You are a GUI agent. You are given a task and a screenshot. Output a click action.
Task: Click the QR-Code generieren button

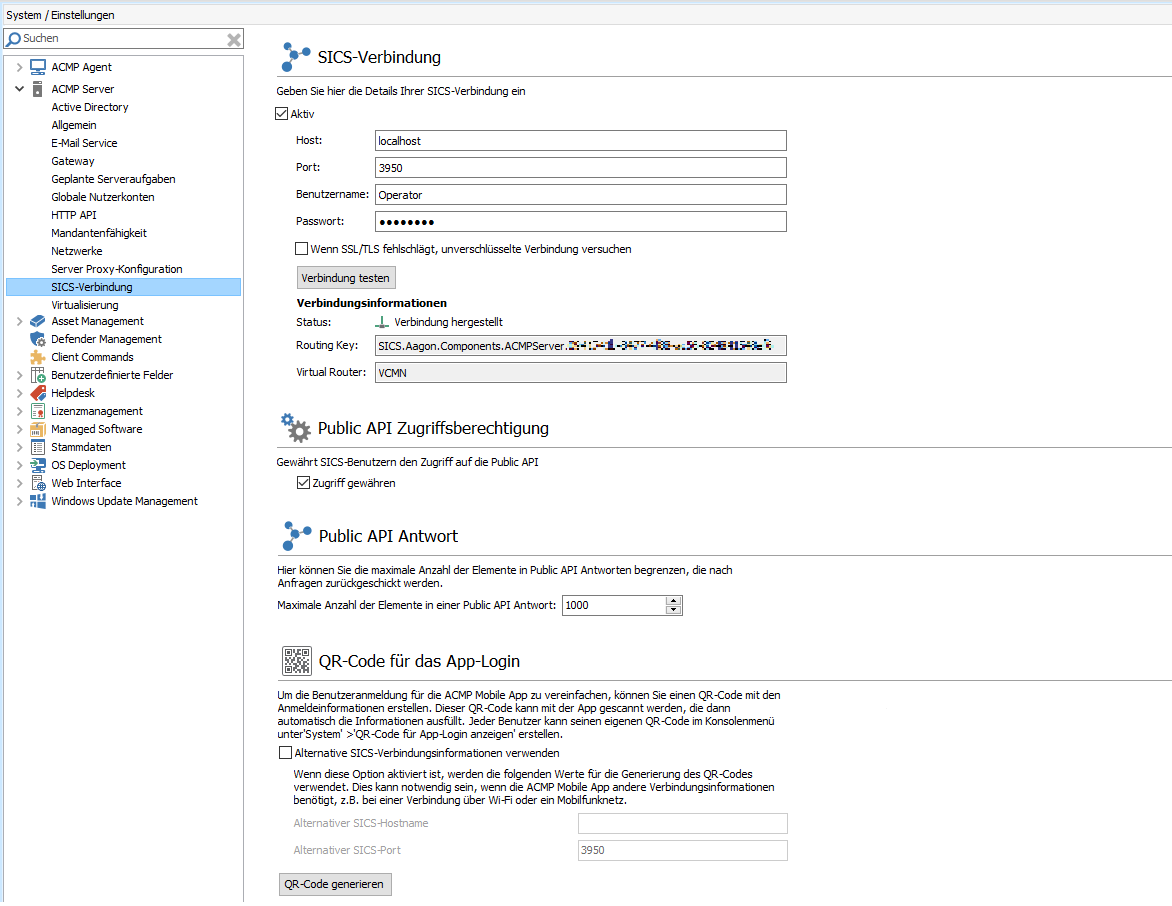tap(334, 884)
